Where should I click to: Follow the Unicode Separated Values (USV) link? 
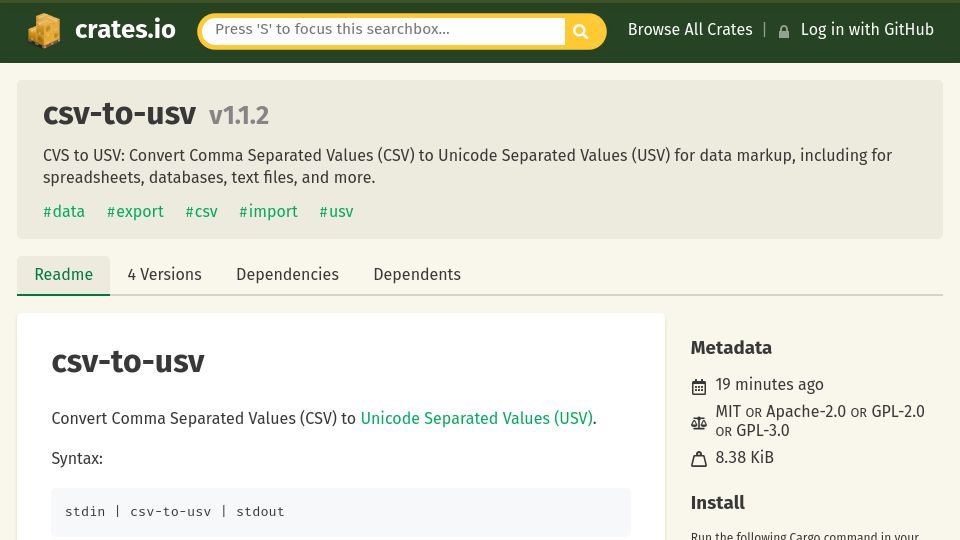[x=476, y=419]
